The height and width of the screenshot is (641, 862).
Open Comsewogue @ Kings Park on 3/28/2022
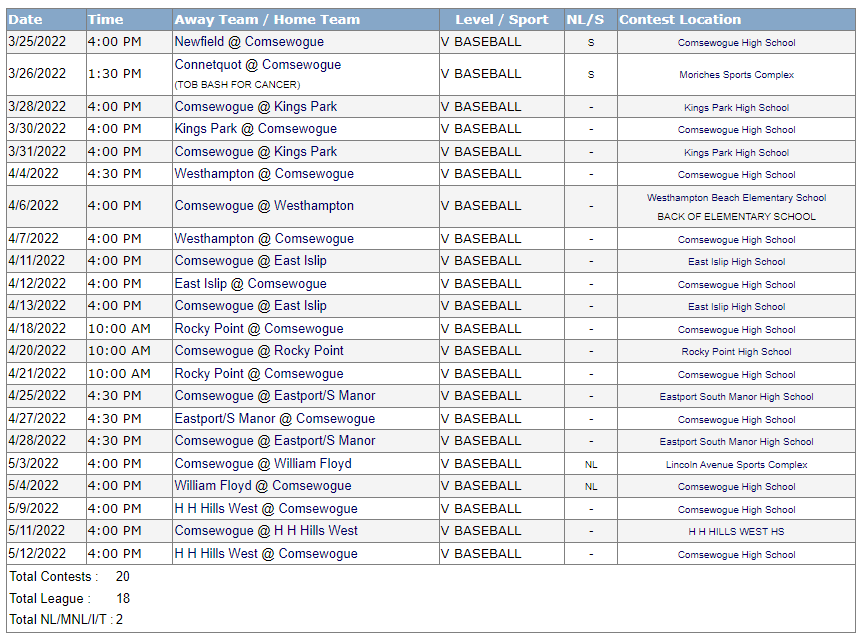[256, 107]
